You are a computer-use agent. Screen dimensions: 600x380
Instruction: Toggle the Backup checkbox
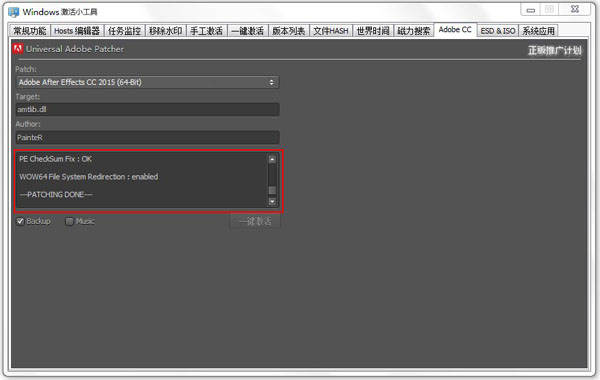pos(20,221)
